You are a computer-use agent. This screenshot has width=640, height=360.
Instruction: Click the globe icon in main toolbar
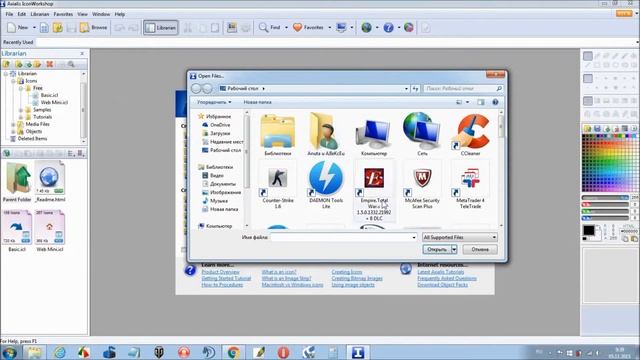367,27
